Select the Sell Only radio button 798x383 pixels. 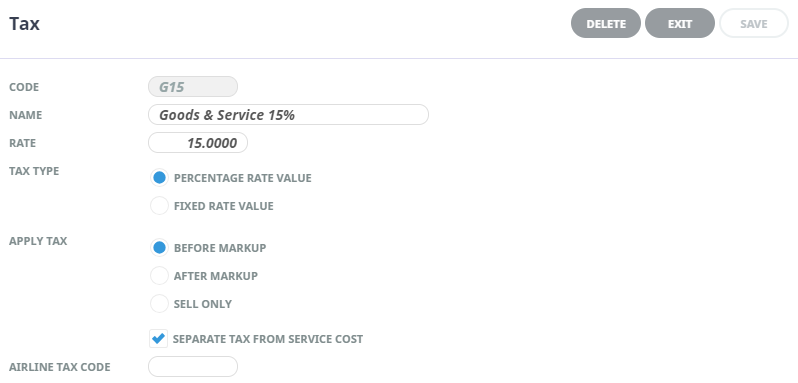tap(159, 304)
